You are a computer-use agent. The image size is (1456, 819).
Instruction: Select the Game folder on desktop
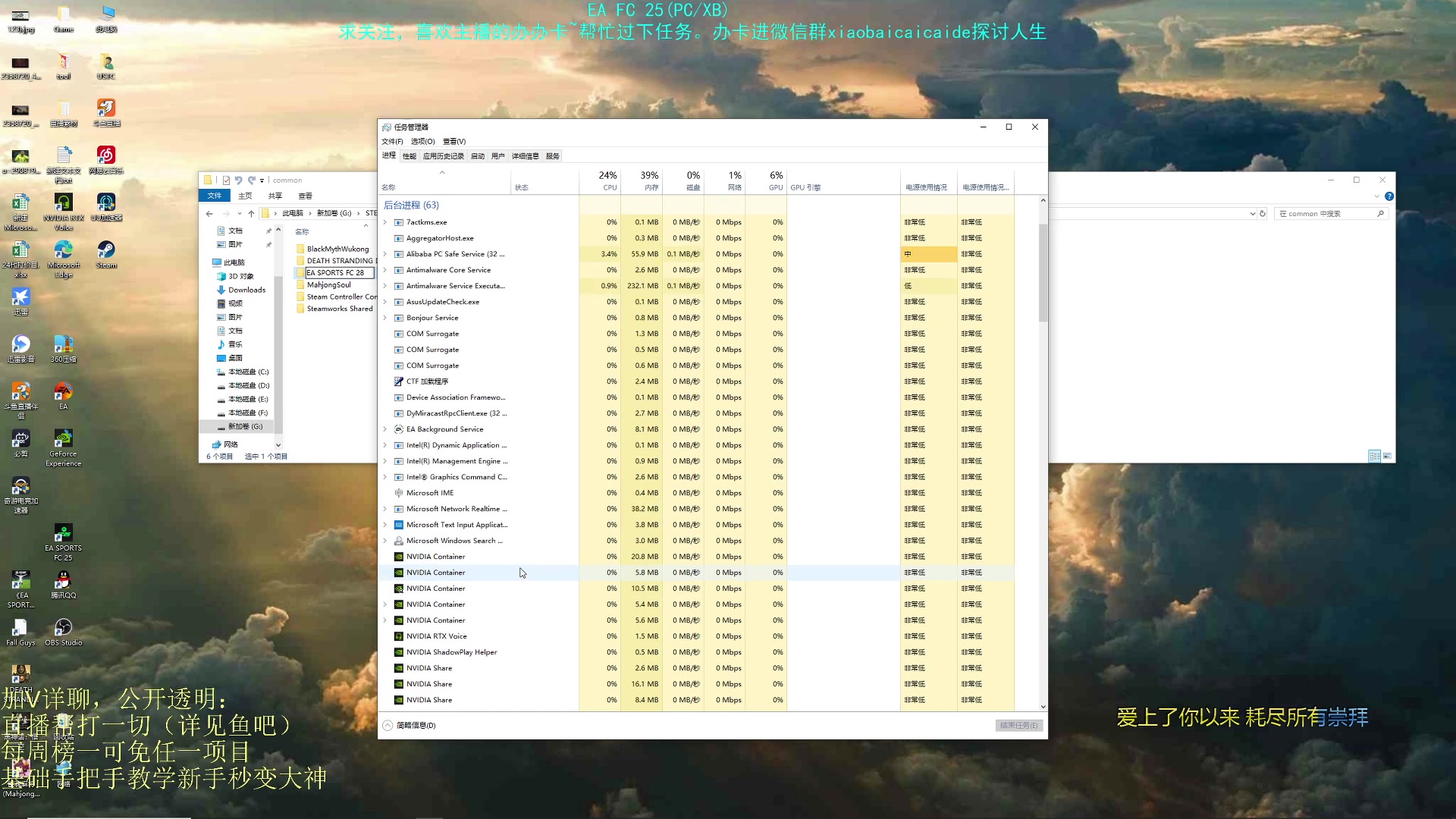(64, 19)
